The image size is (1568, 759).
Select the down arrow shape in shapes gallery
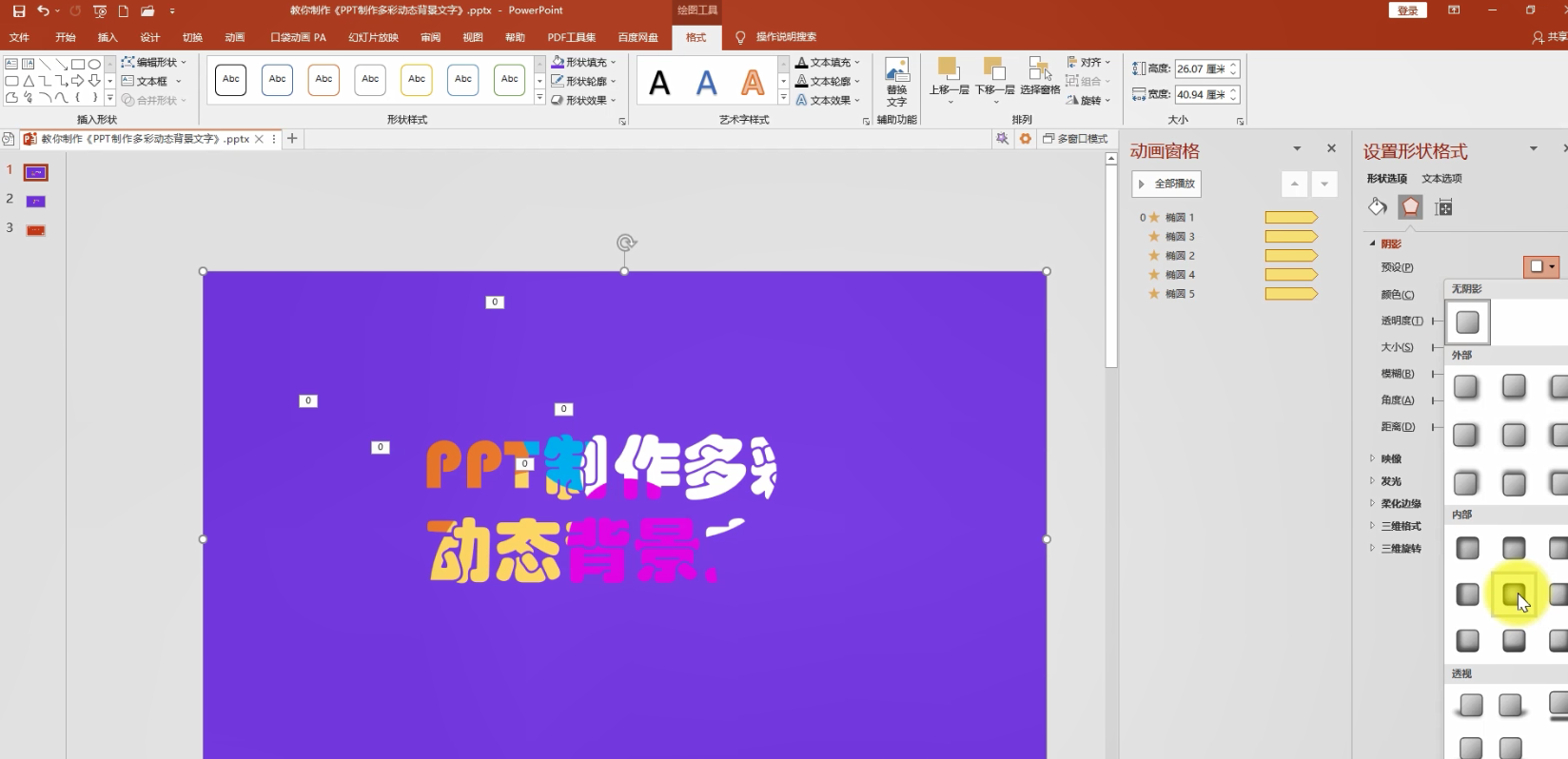pyautogui.click(x=94, y=81)
